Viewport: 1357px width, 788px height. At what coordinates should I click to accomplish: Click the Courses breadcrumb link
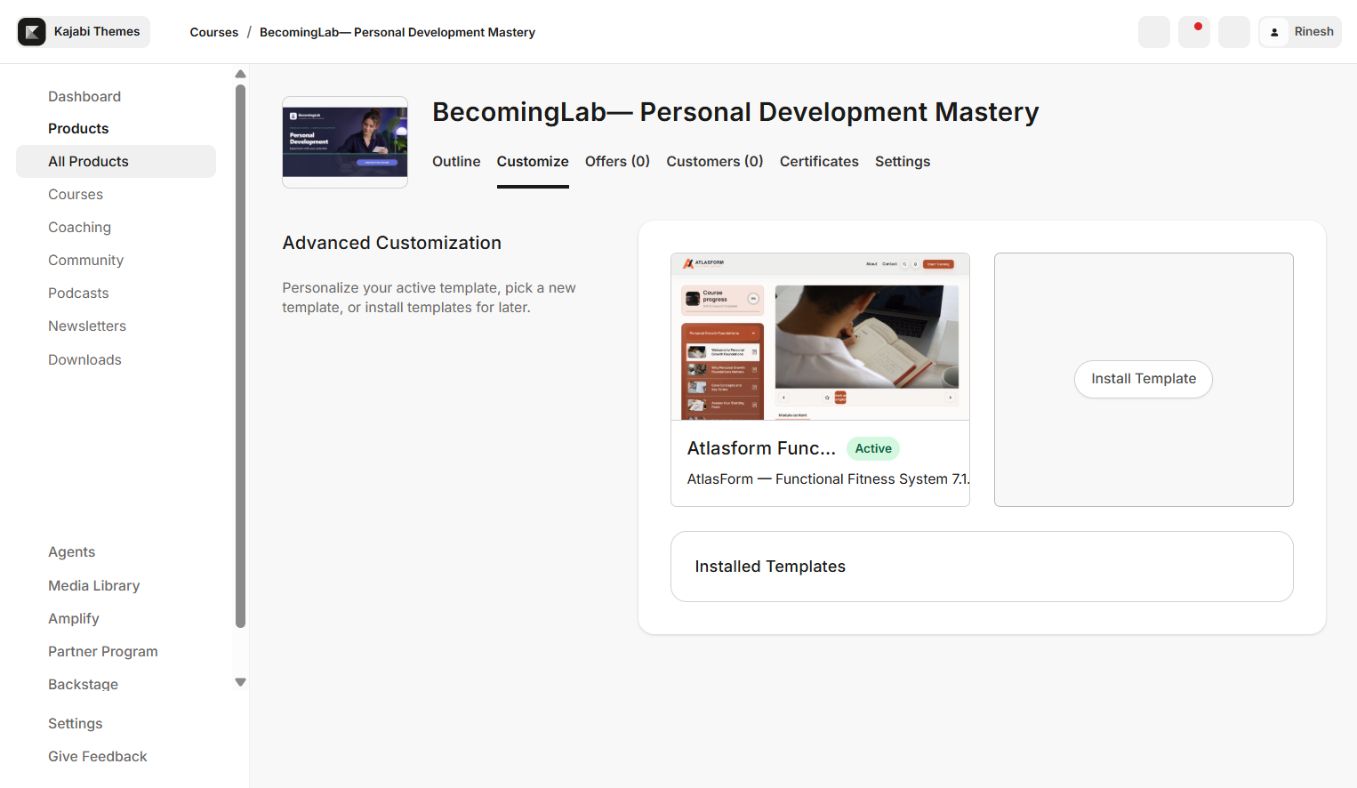pyautogui.click(x=214, y=32)
